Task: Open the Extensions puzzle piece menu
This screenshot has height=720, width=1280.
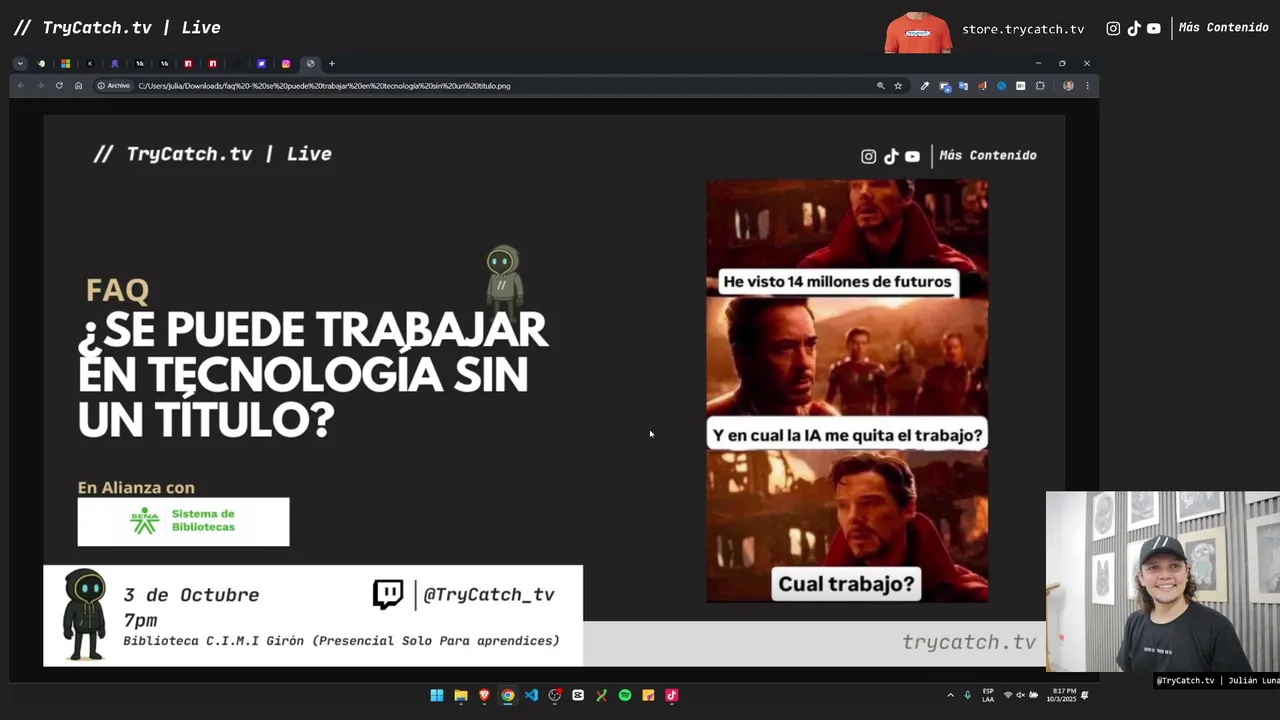Action: pyautogui.click(x=1040, y=86)
